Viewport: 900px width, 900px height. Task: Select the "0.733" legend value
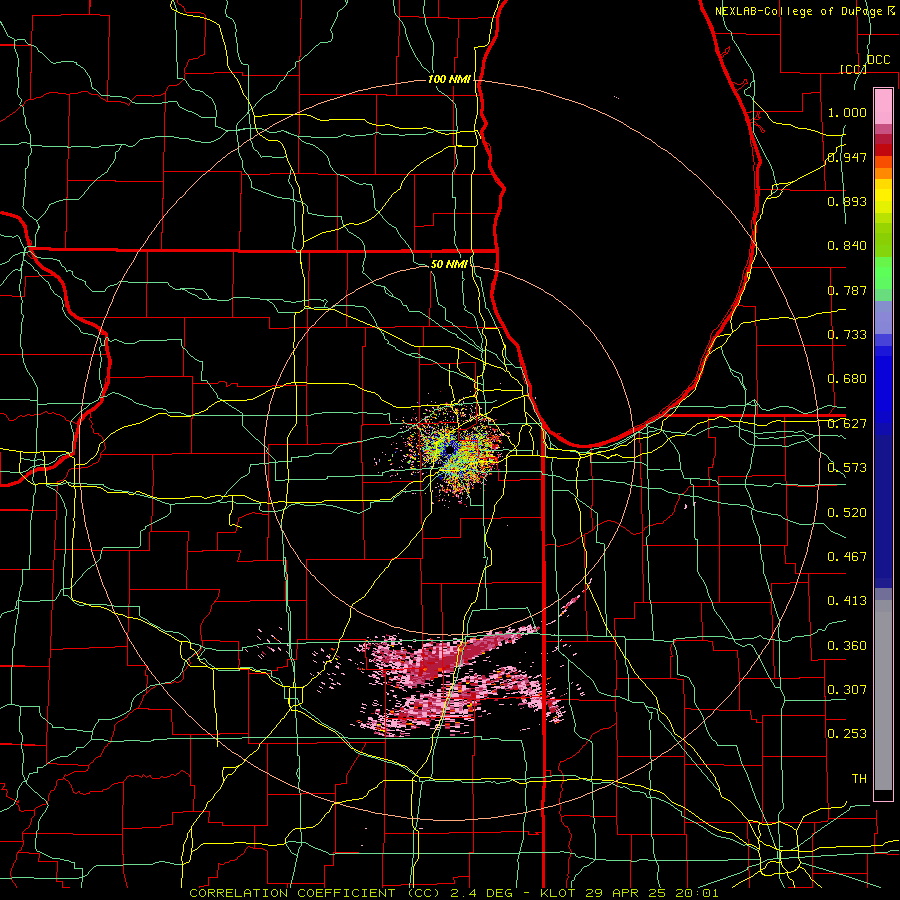coord(847,335)
